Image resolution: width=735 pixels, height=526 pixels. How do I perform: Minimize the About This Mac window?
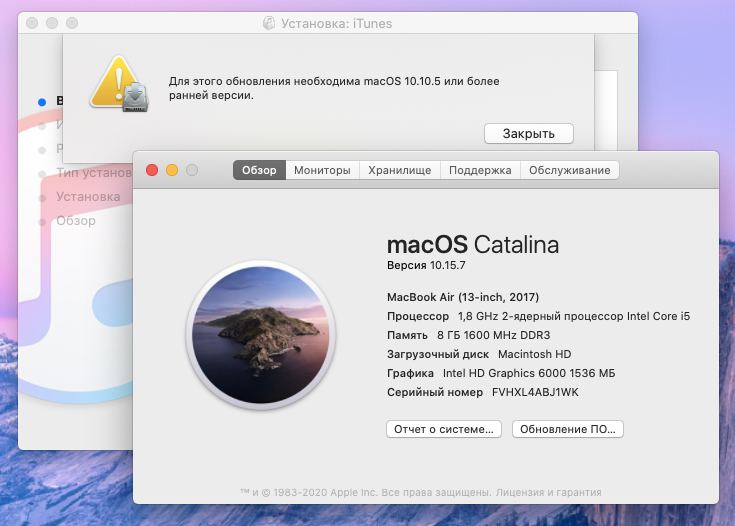point(172,170)
